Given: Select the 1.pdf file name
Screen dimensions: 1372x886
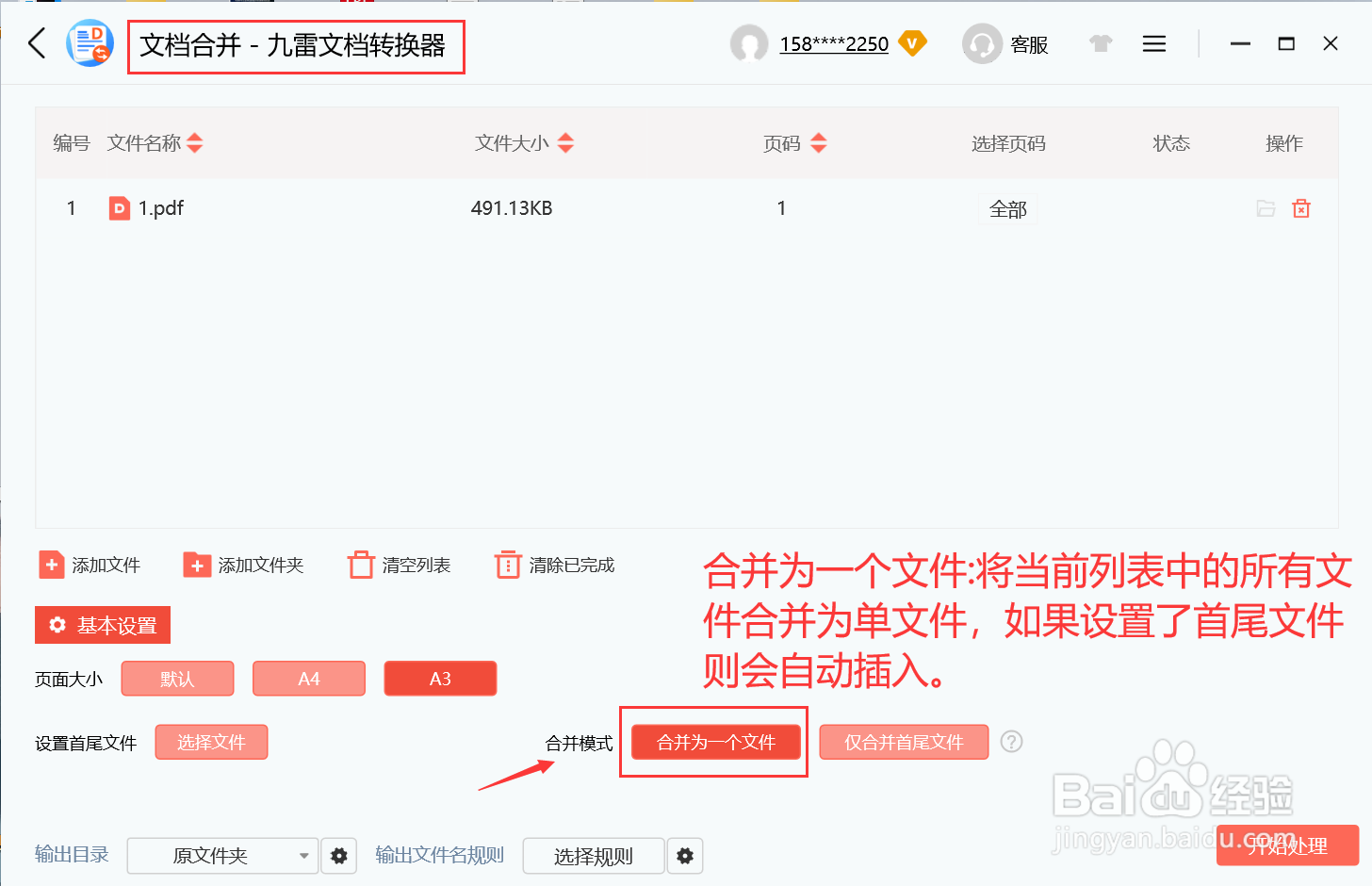Looking at the screenshot, I should tap(161, 208).
